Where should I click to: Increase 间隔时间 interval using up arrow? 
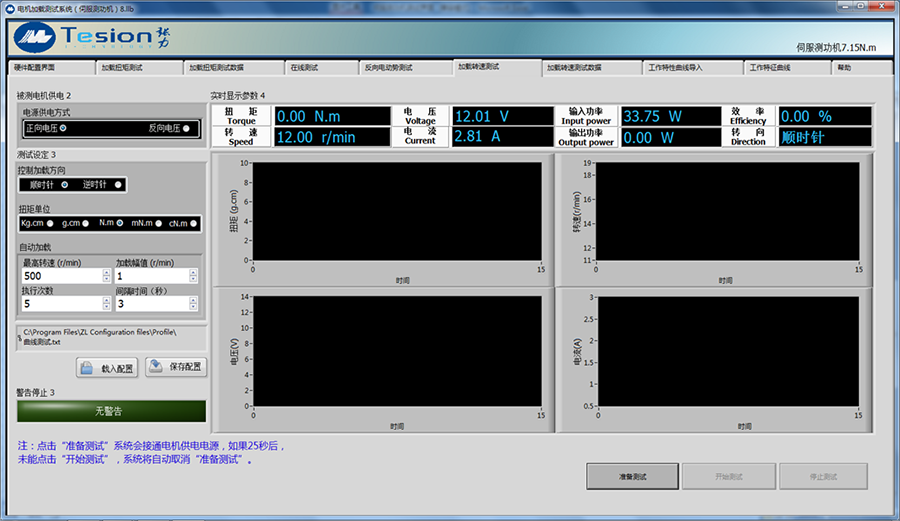(193, 299)
